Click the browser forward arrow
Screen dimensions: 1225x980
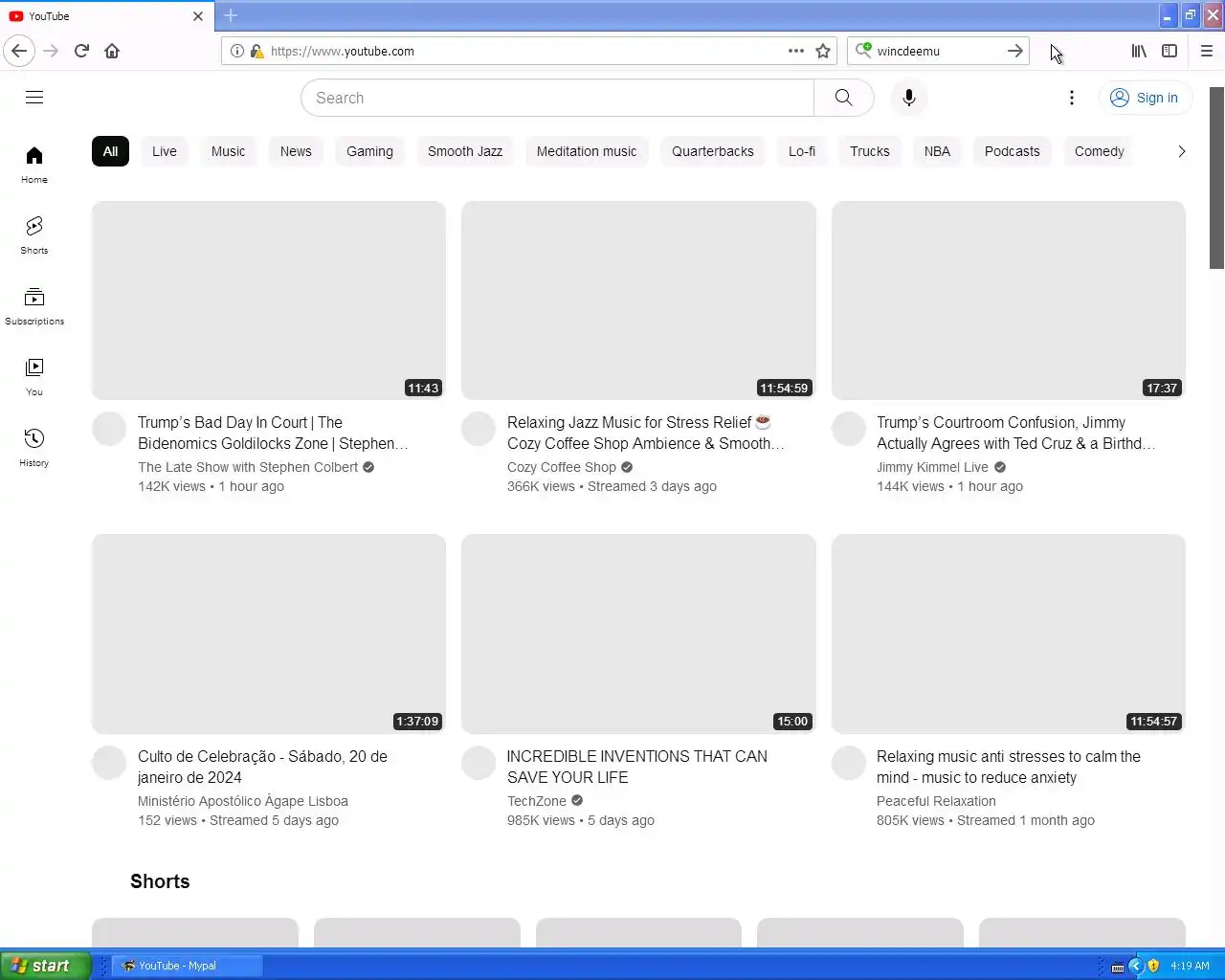[51, 51]
